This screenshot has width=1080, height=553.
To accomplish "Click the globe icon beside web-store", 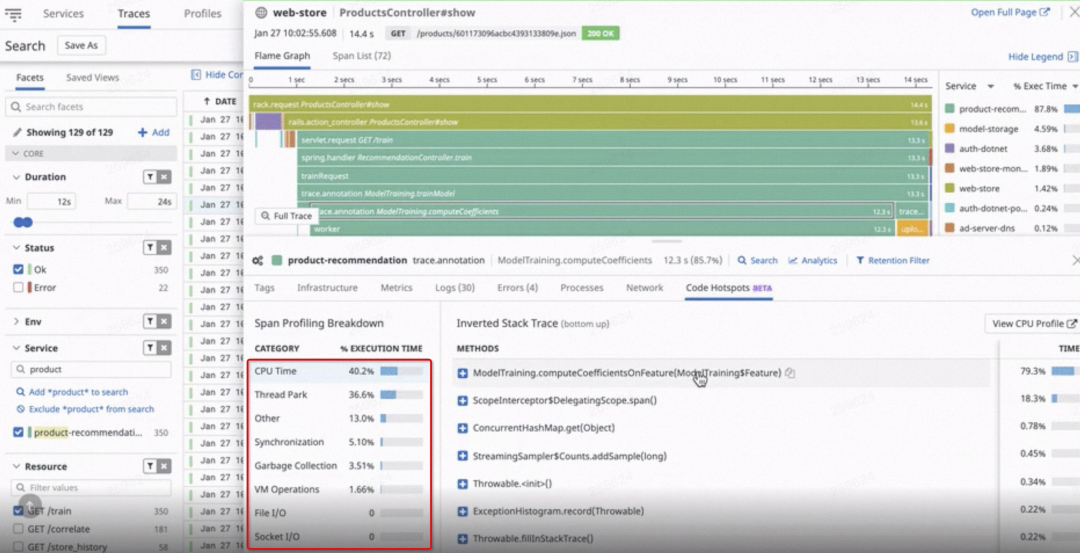I will click(261, 12).
